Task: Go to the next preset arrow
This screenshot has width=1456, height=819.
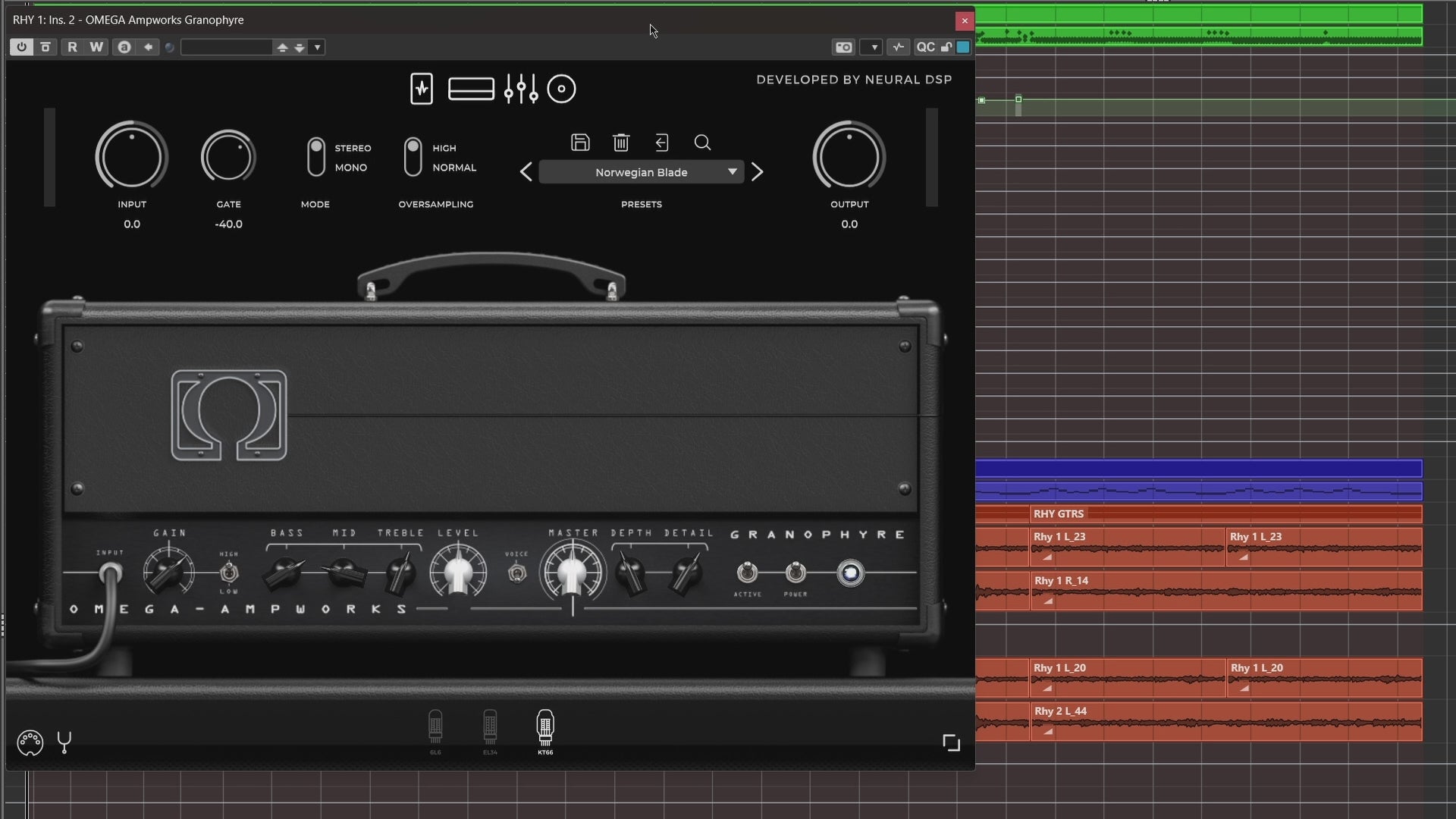Action: 757,172
